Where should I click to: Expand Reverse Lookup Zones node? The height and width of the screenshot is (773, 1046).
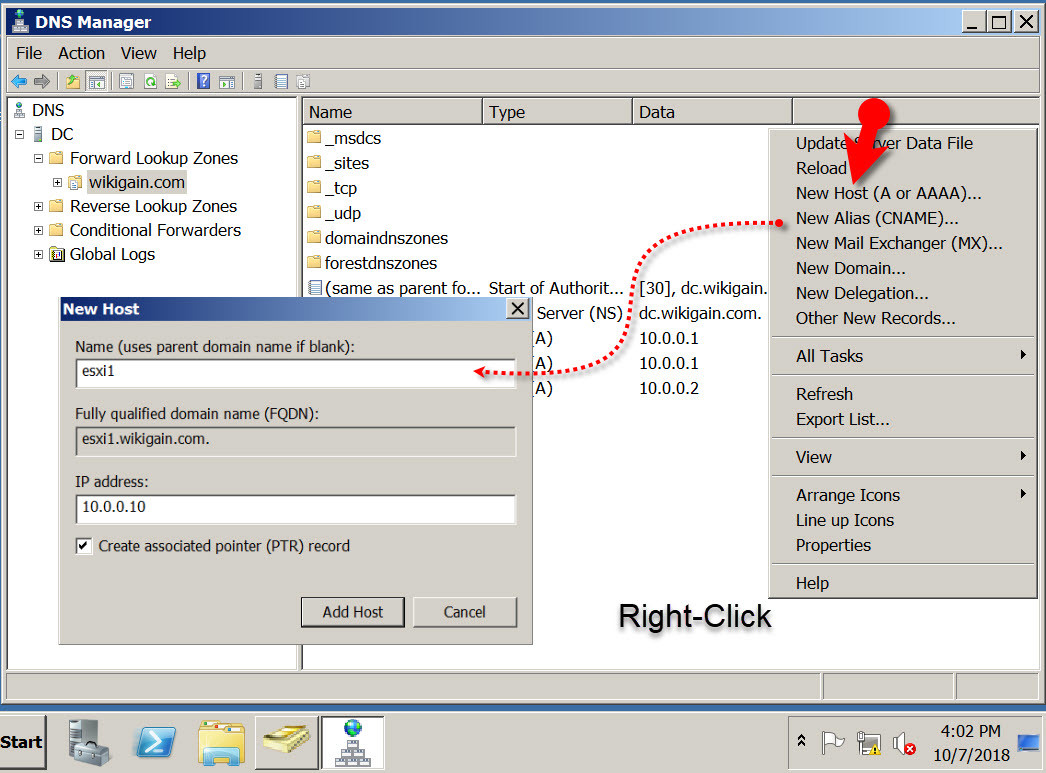[39, 206]
